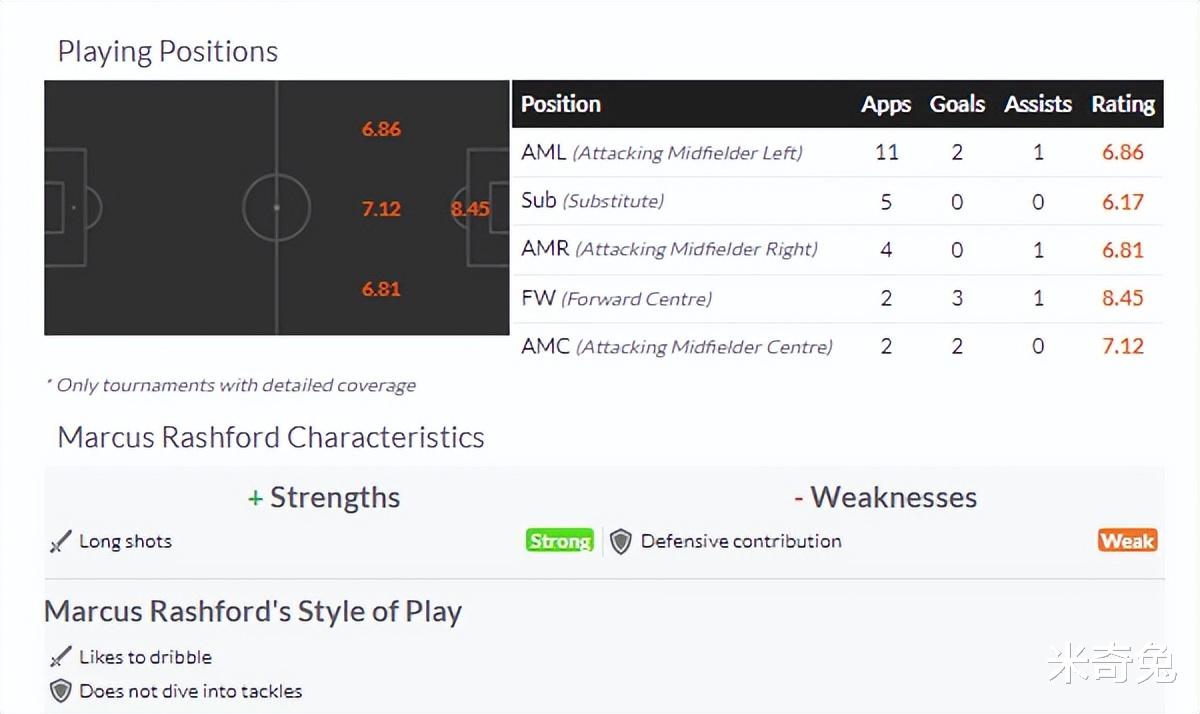
Task: Click the green Strong badge
Action: [560, 541]
